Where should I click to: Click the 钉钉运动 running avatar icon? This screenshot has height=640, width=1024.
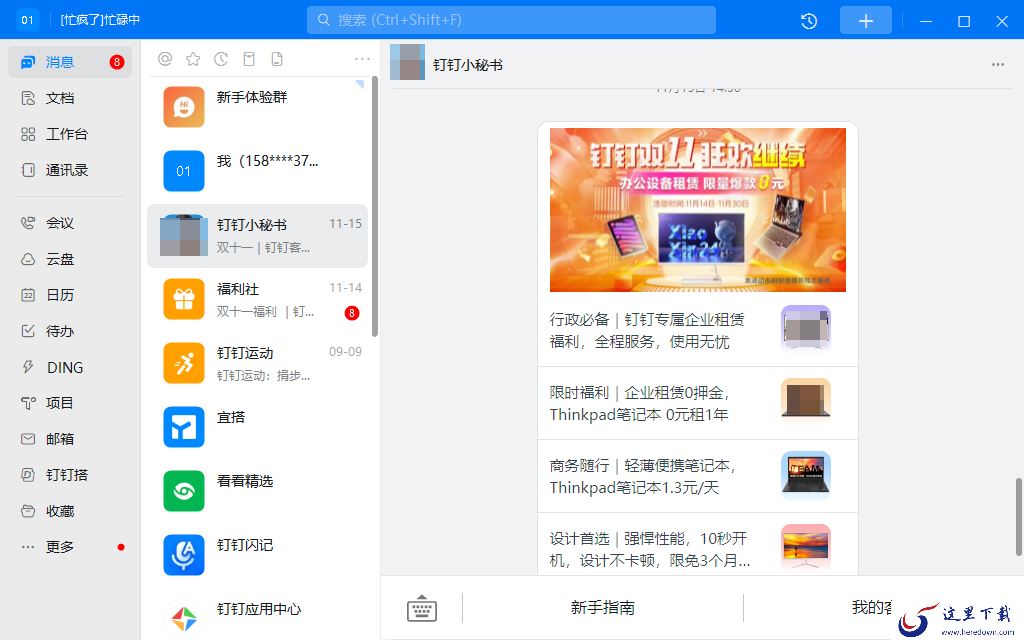pyautogui.click(x=184, y=363)
